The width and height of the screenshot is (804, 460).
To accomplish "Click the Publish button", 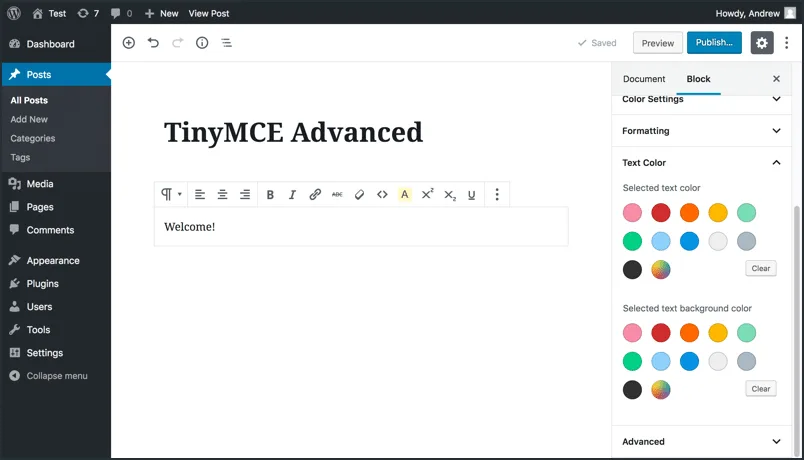I will 714,43.
